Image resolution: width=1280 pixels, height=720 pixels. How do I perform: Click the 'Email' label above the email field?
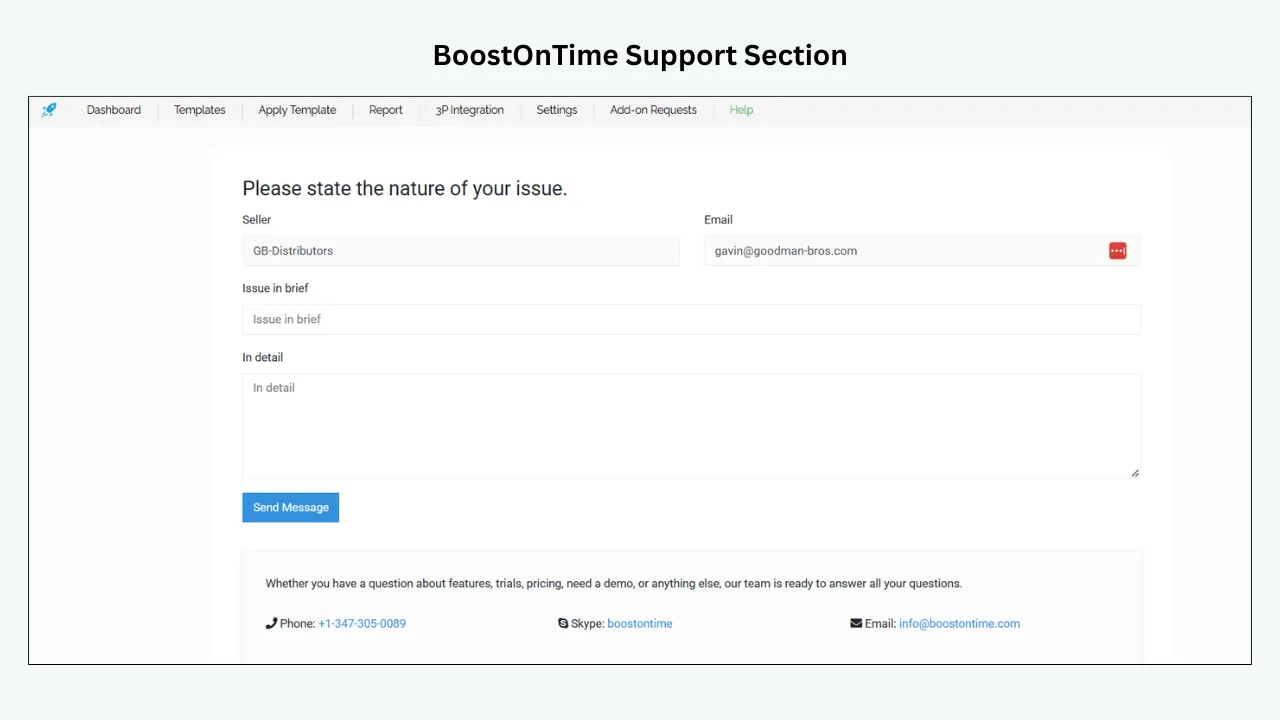click(719, 220)
